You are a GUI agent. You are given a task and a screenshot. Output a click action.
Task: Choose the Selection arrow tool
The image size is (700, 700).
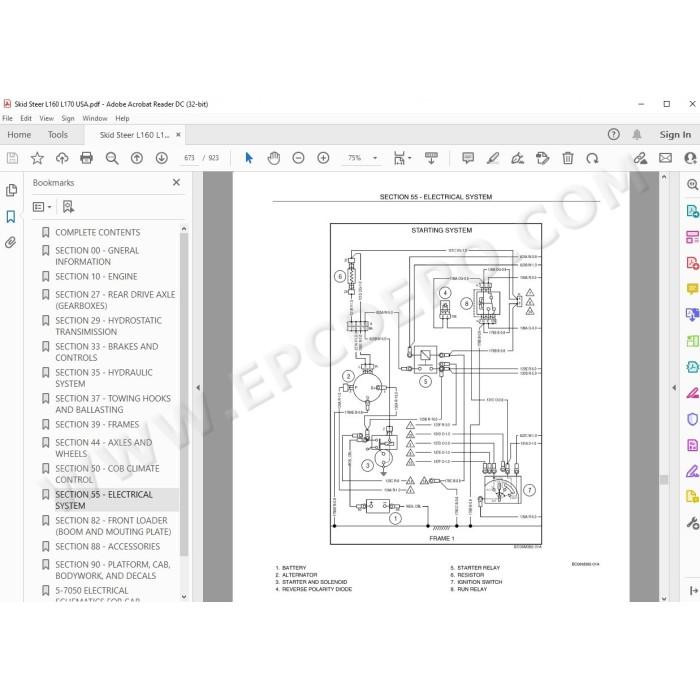coord(249,158)
